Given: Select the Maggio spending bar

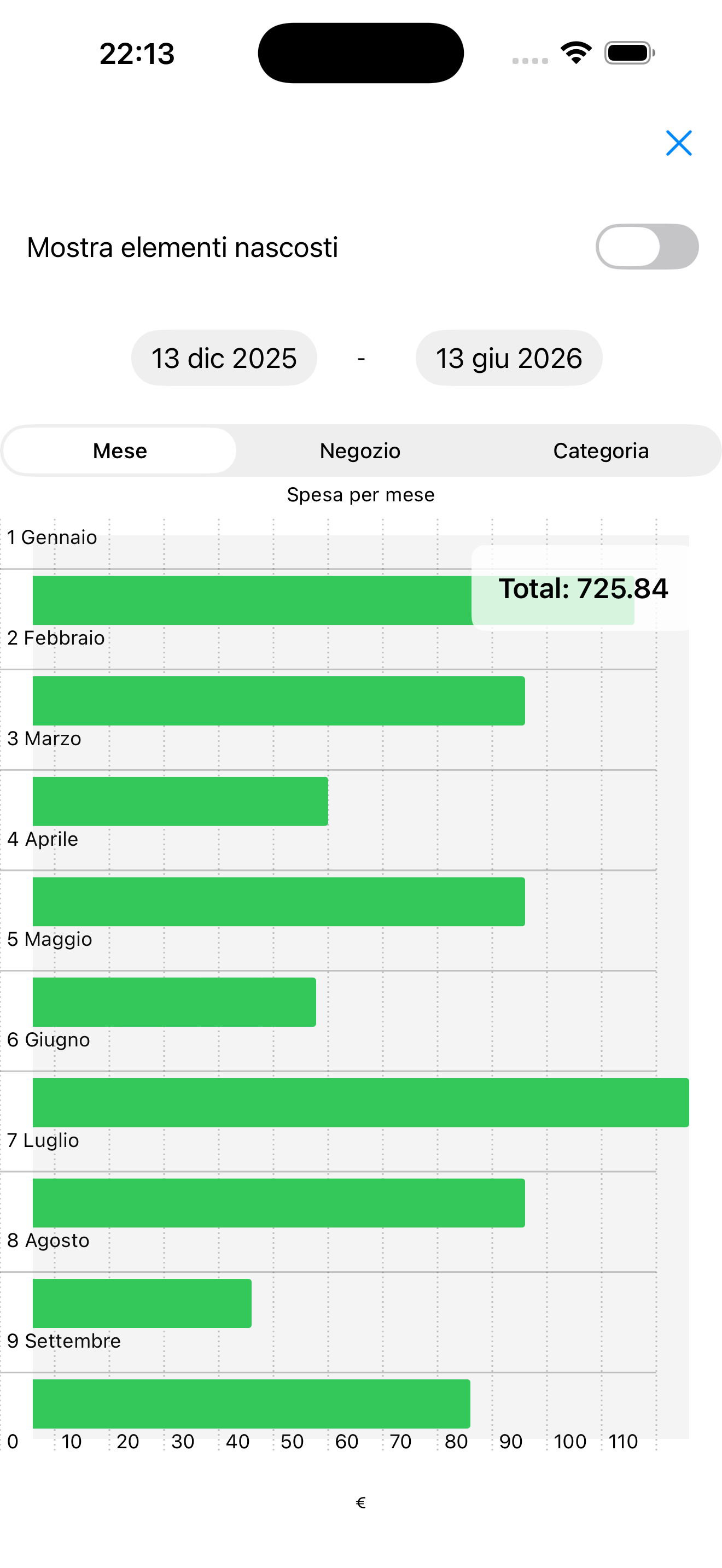Looking at the screenshot, I should pyautogui.click(x=174, y=1002).
